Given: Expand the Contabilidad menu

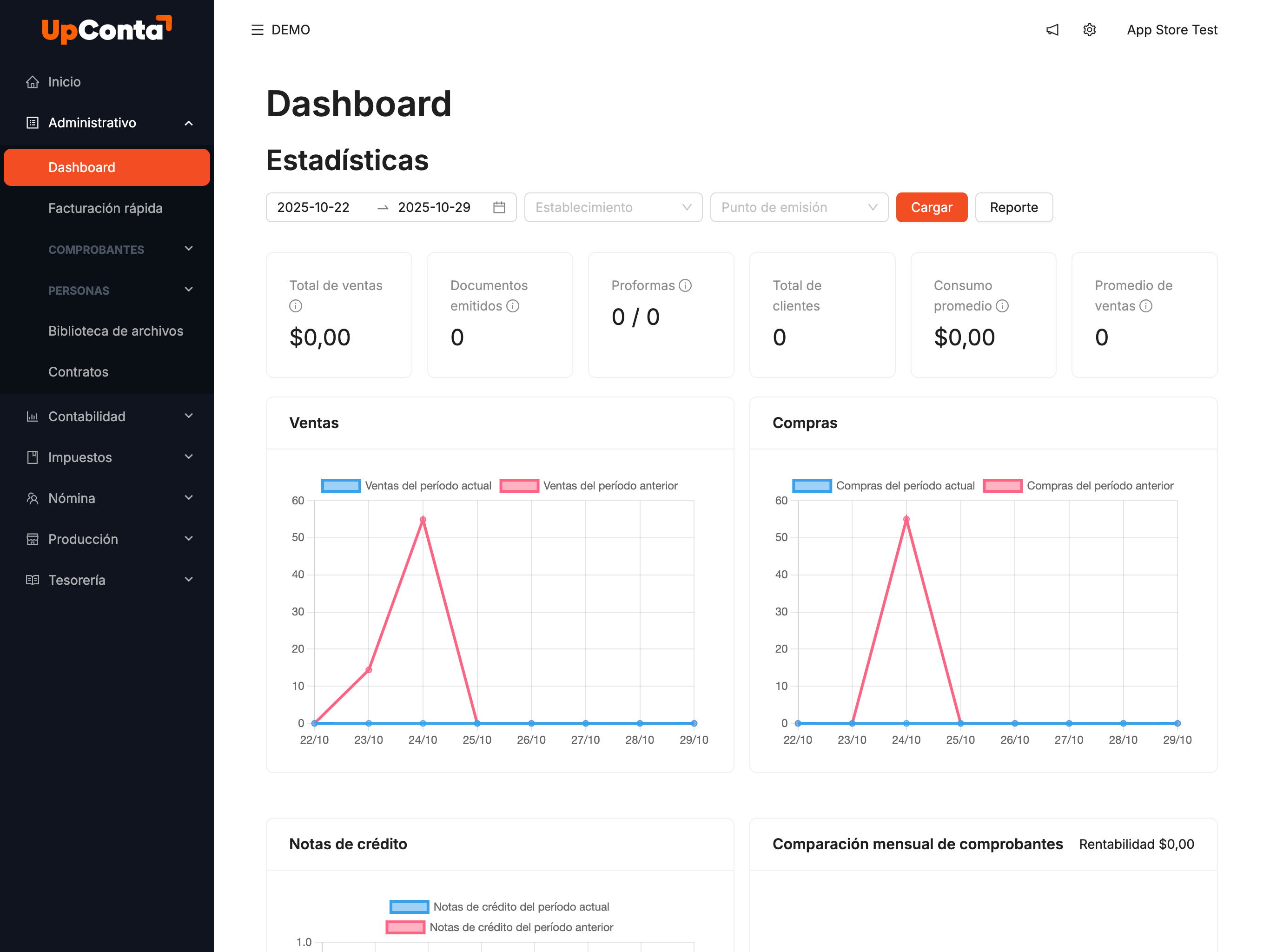Looking at the screenshot, I should [189, 416].
